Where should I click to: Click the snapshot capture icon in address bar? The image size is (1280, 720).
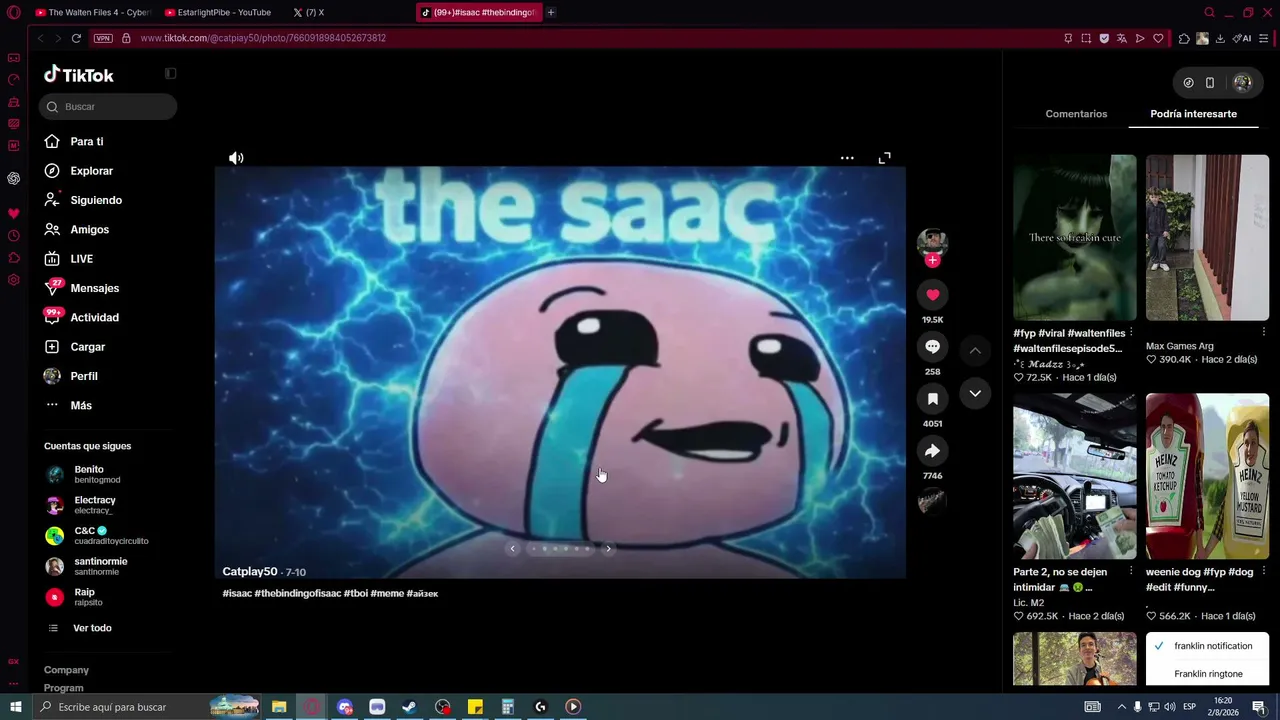1086,38
